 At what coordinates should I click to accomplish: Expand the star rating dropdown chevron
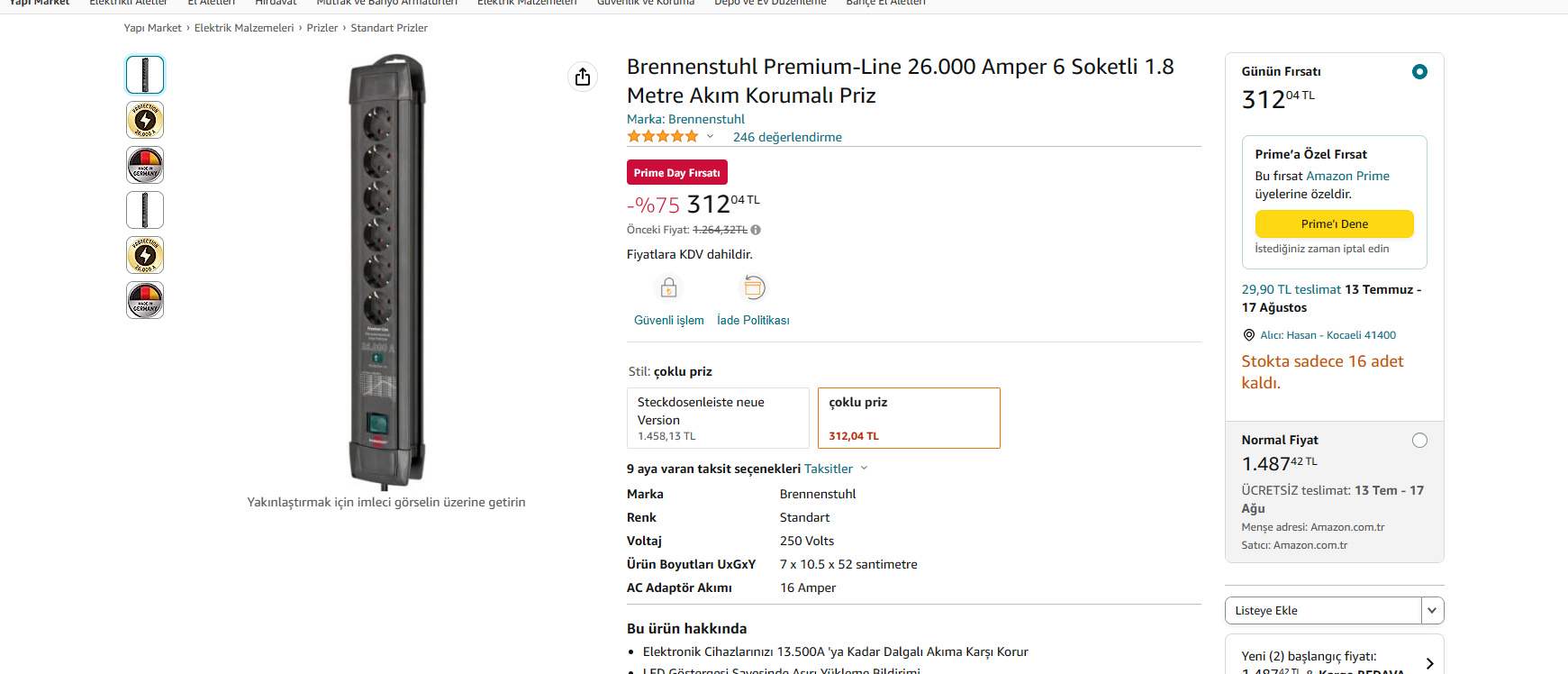coord(710,137)
